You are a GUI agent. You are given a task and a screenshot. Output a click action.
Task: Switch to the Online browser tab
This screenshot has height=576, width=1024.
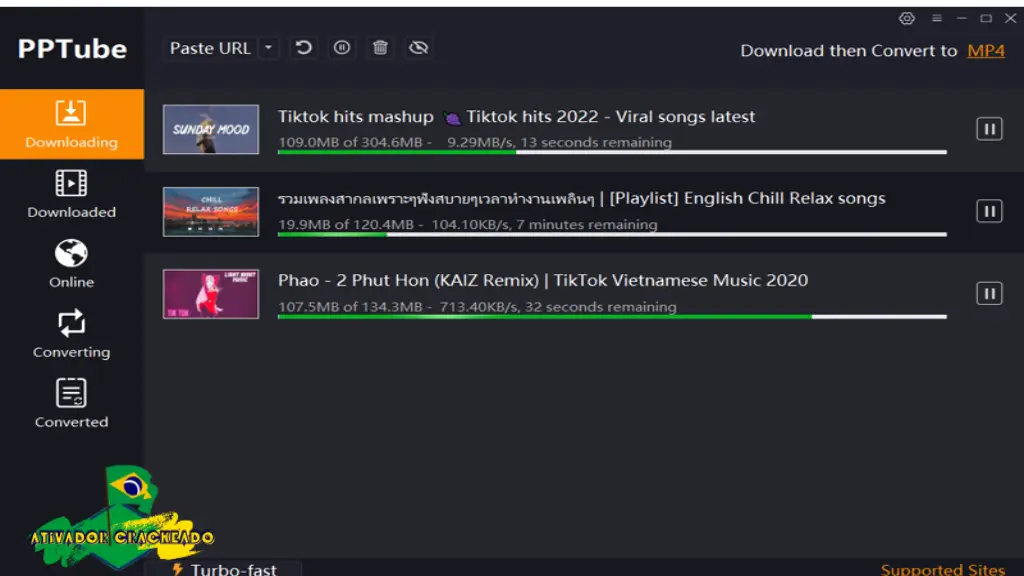click(x=72, y=264)
